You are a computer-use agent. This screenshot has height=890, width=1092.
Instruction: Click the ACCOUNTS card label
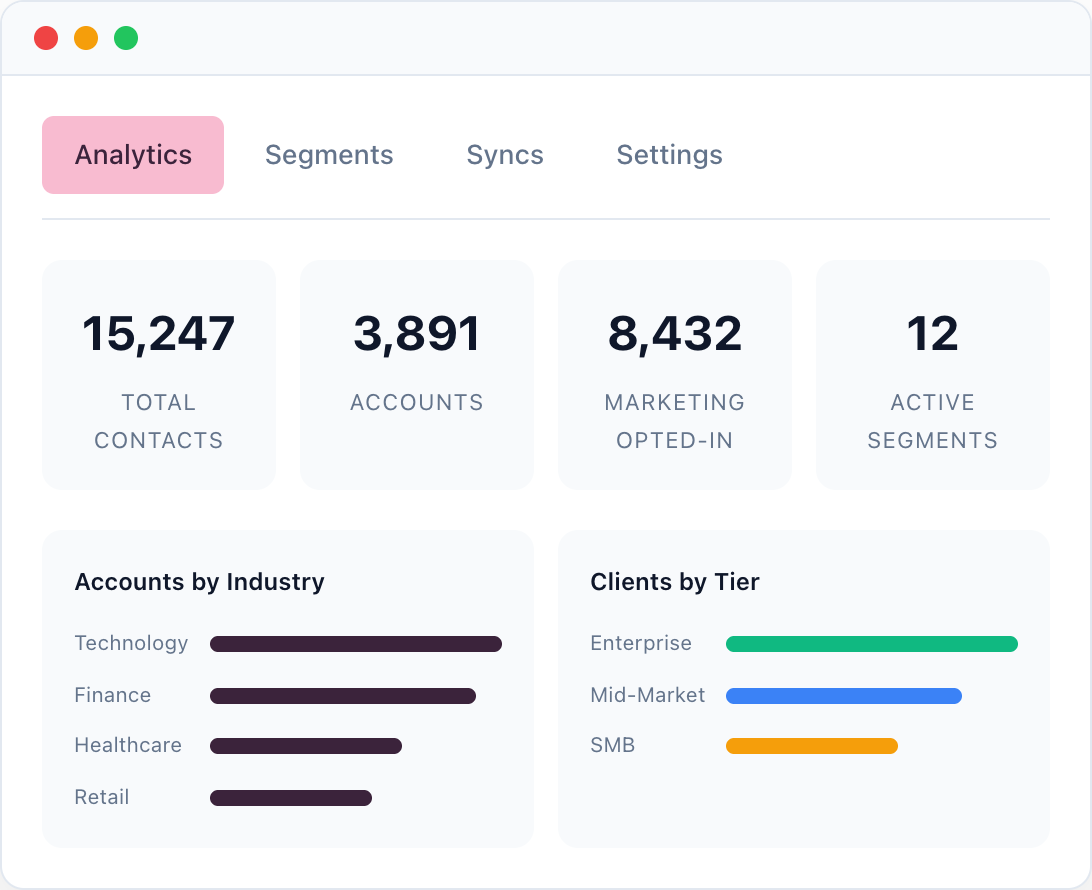tap(416, 403)
